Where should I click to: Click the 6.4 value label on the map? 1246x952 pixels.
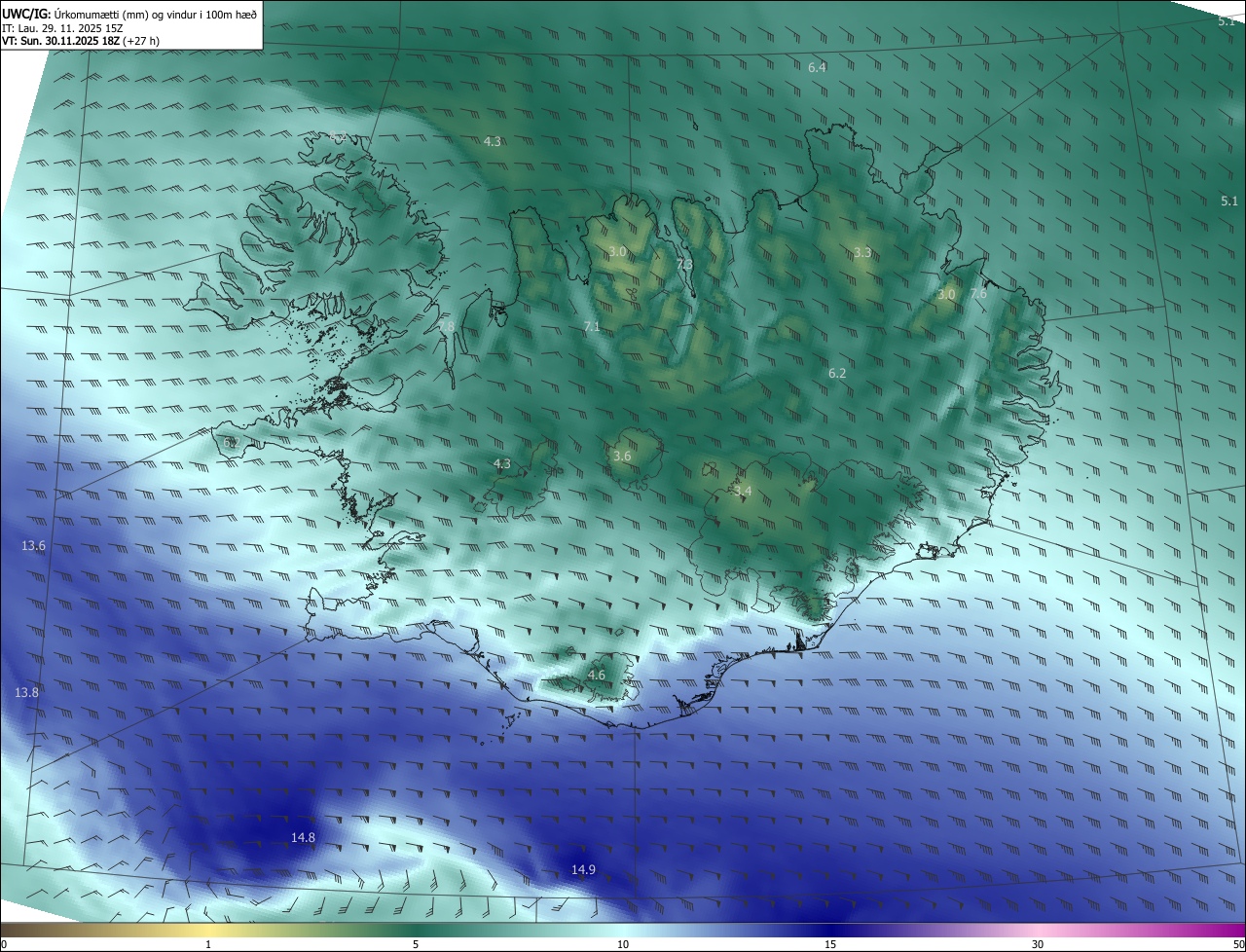click(817, 67)
